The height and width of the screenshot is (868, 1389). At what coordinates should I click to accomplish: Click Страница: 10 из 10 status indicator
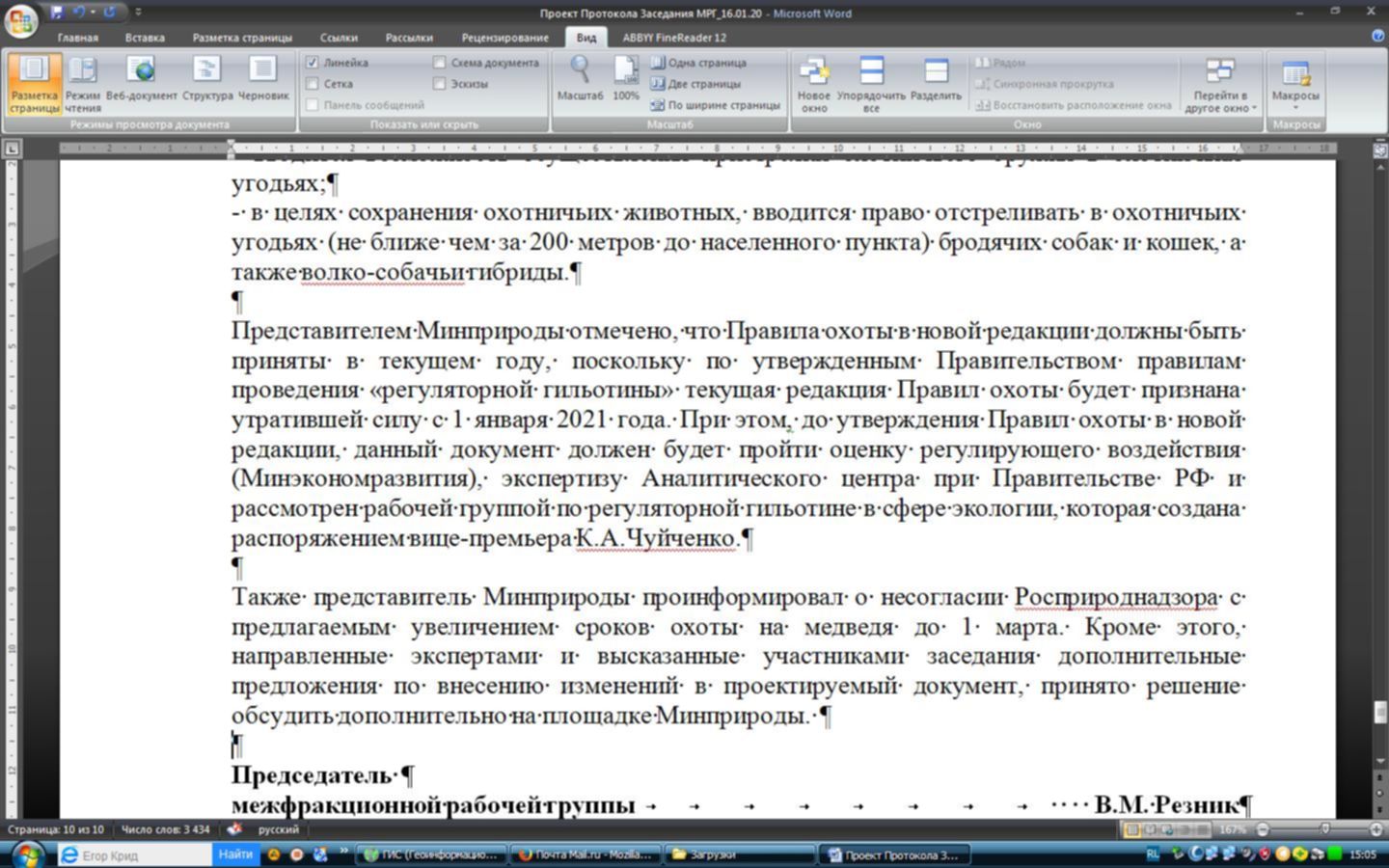coord(56,829)
